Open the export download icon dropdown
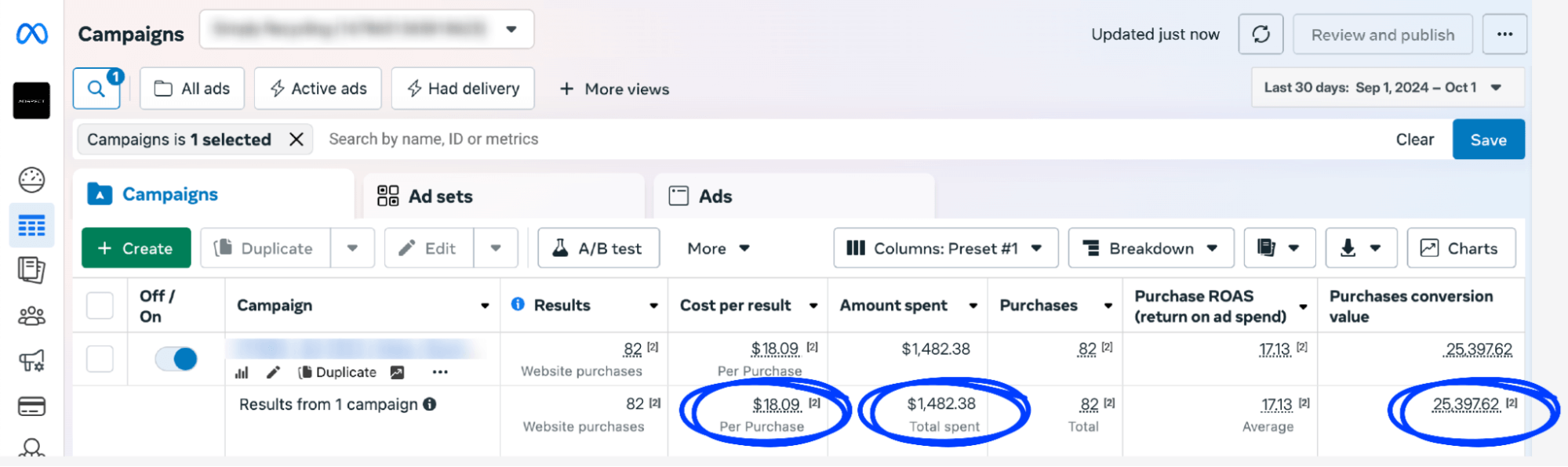The height and width of the screenshot is (467, 1568). click(1360, 248)
